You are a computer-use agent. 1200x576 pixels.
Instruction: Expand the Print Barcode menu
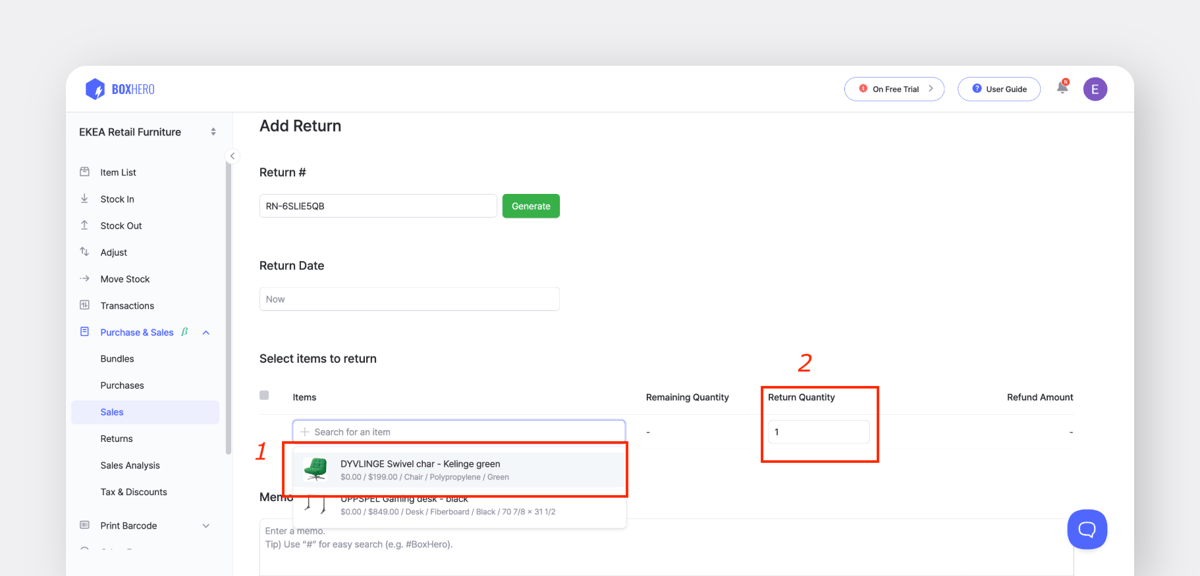click(206, 525)
